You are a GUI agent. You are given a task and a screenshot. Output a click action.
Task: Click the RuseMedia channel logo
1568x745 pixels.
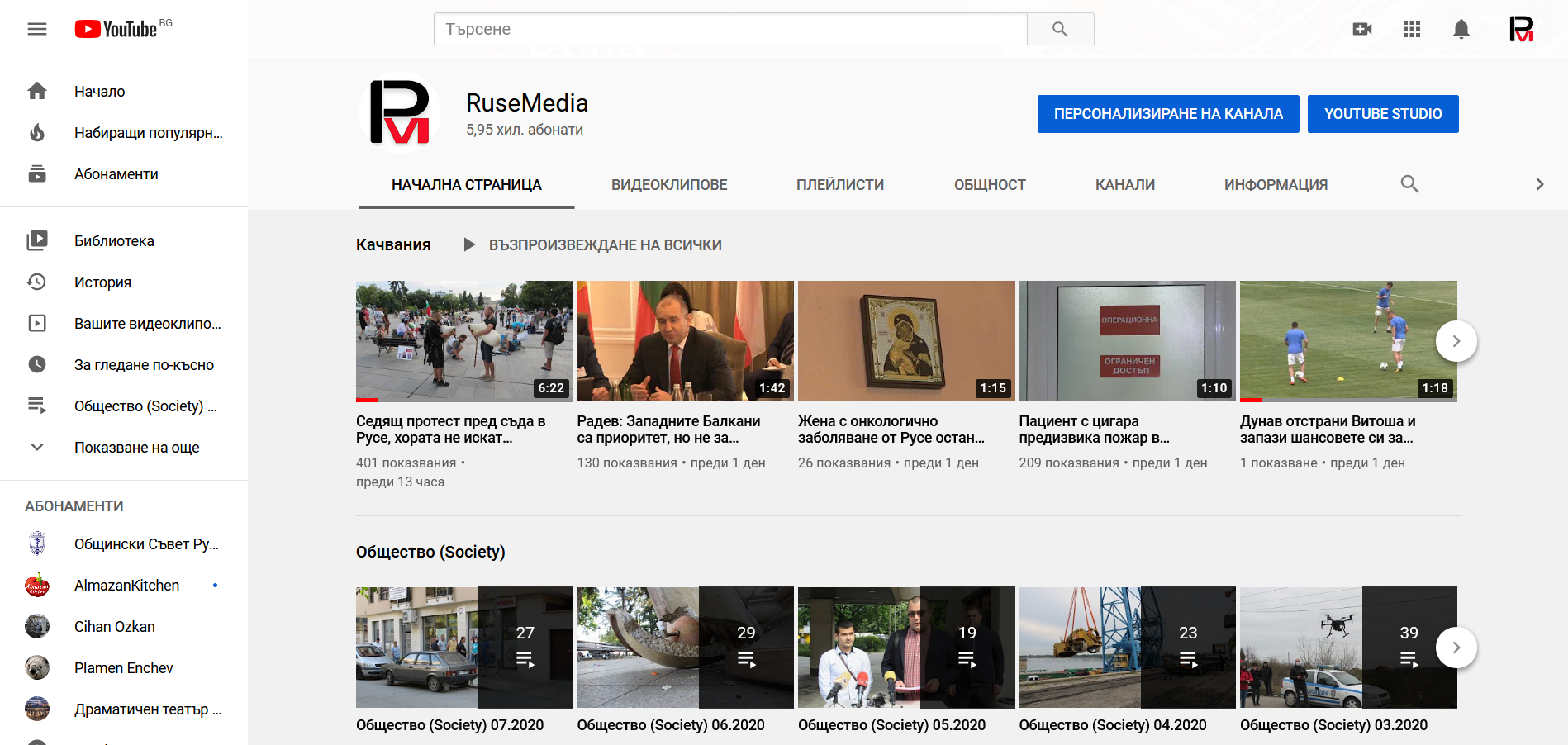(x=400, y=113)
